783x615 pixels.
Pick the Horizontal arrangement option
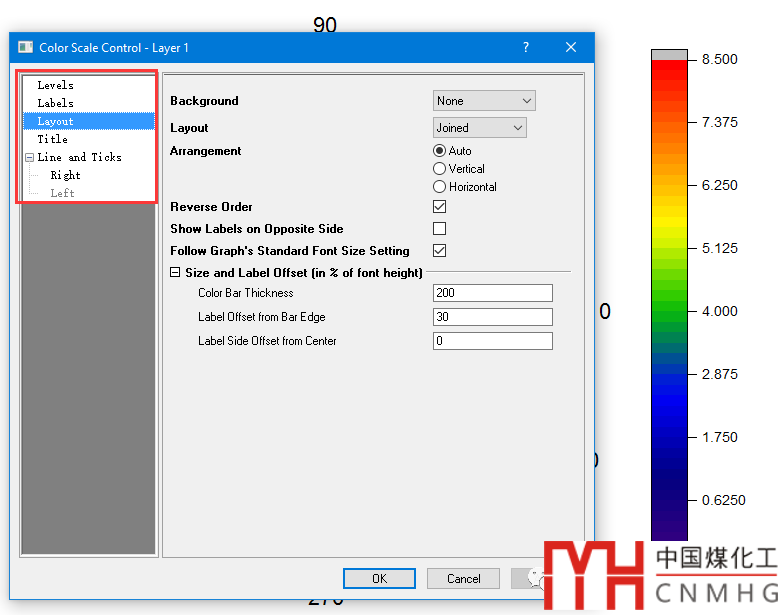[439, 187]
